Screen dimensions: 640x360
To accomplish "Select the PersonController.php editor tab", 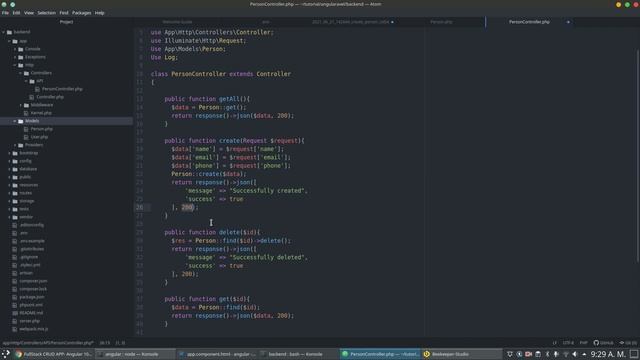I will (x=529, y=22).
